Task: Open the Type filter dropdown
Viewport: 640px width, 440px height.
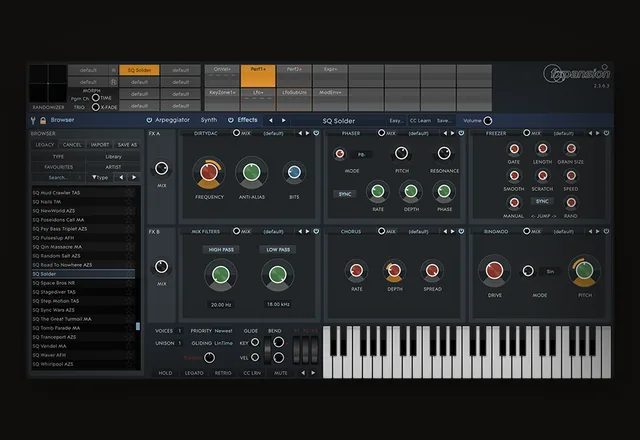Action: [100, 178]
